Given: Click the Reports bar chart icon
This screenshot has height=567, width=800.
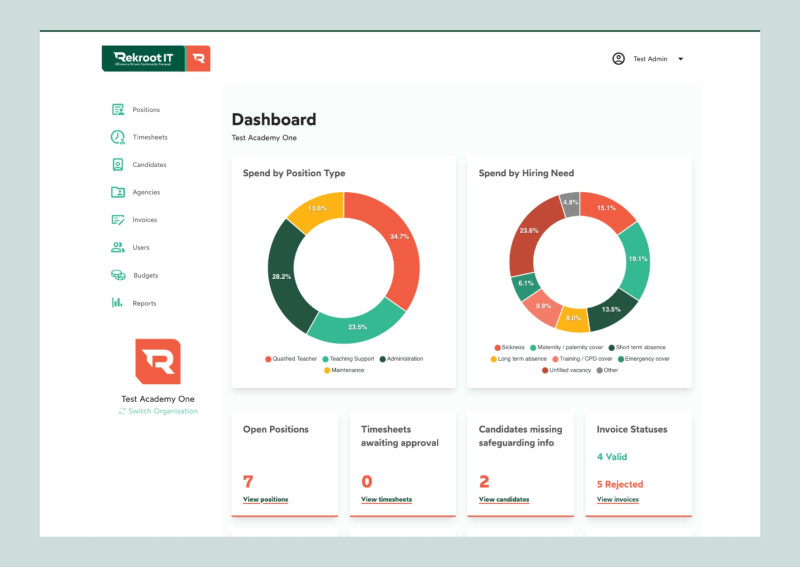Looking at the screenshot, I should pos(117,303).
